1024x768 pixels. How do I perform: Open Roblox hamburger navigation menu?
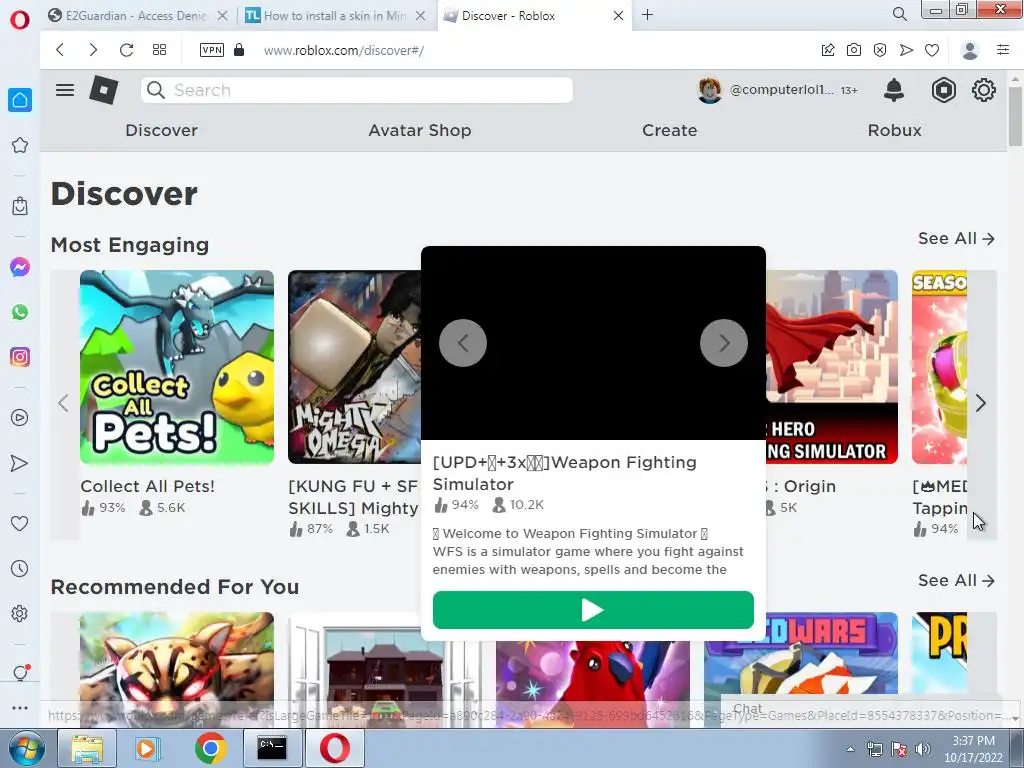coord(65,90)
